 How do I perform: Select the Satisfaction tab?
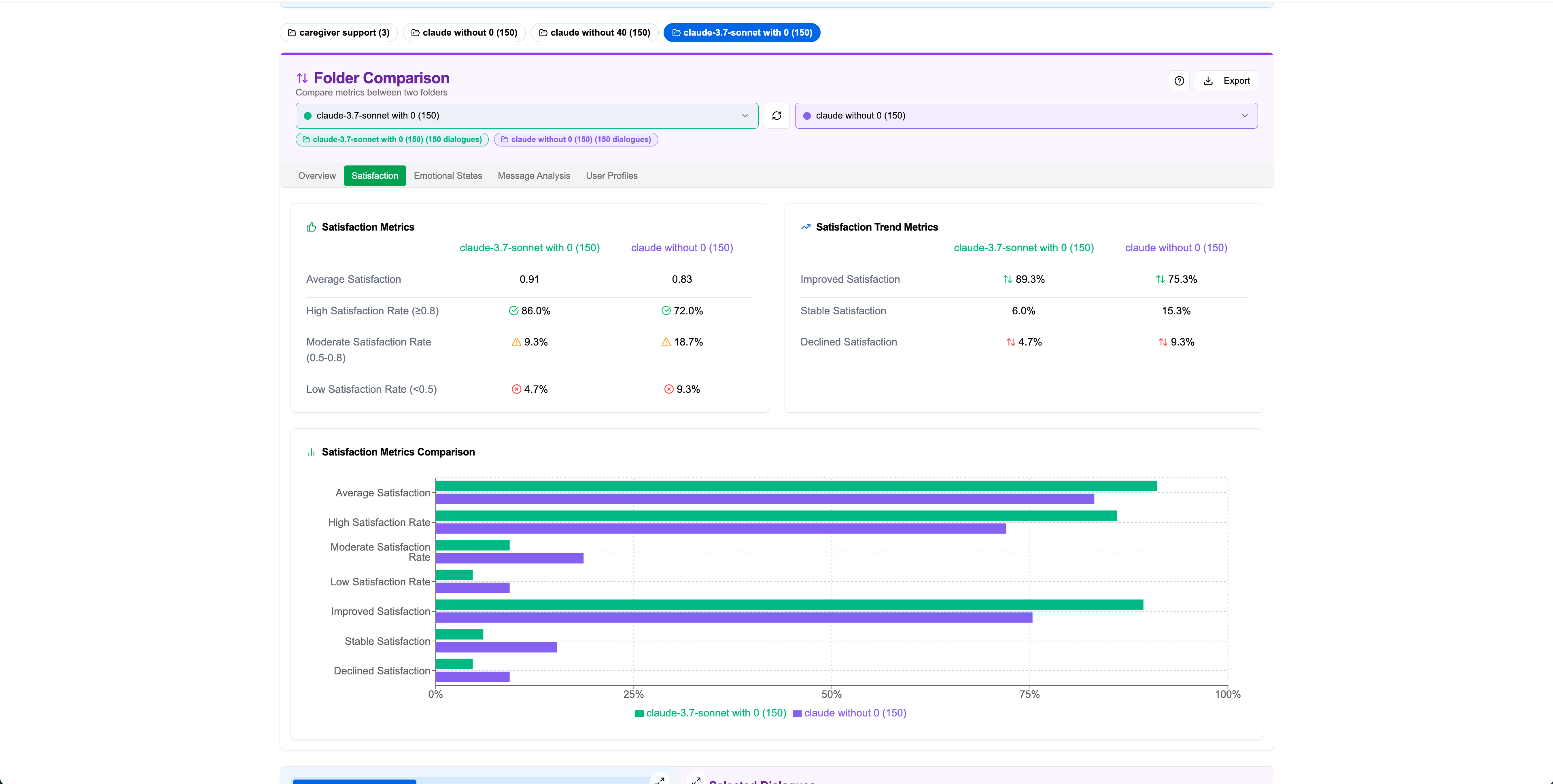(x=375, y=176)
